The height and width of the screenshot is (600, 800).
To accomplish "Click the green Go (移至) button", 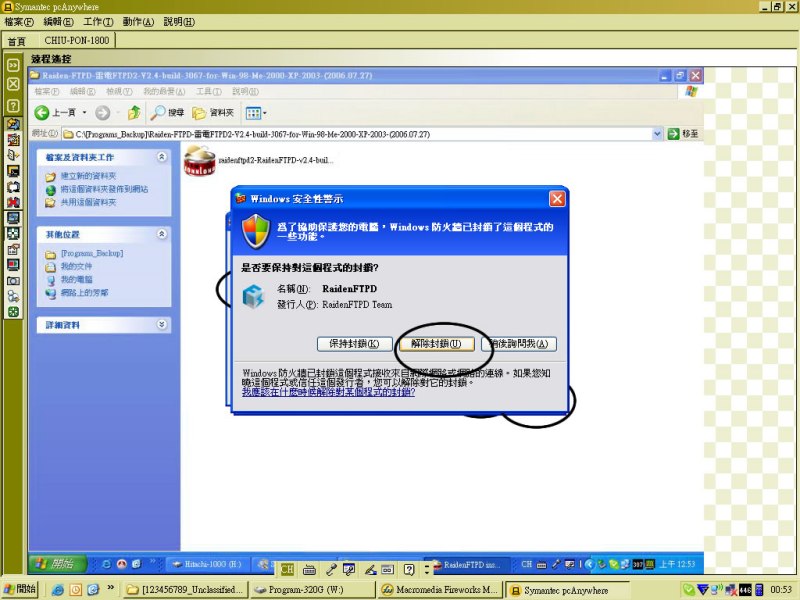I will pyautogui.click(x=683, y=134).
